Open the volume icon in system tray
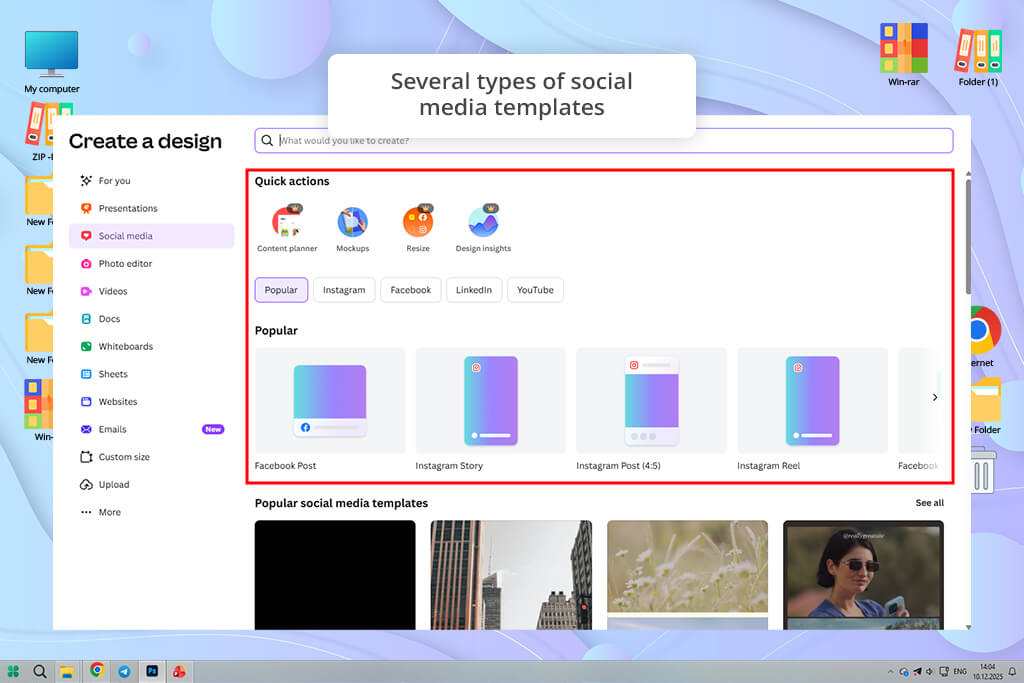1024x683 pixels. 930,671
